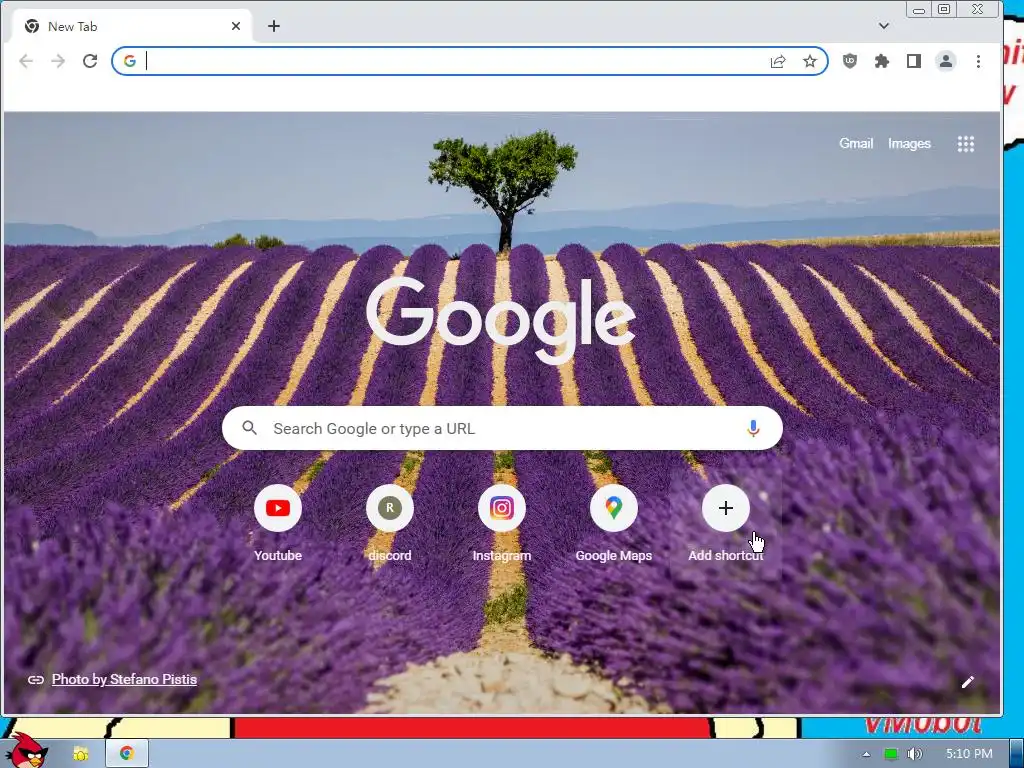Toggle the browser side panel

click(x=914, y=61)
